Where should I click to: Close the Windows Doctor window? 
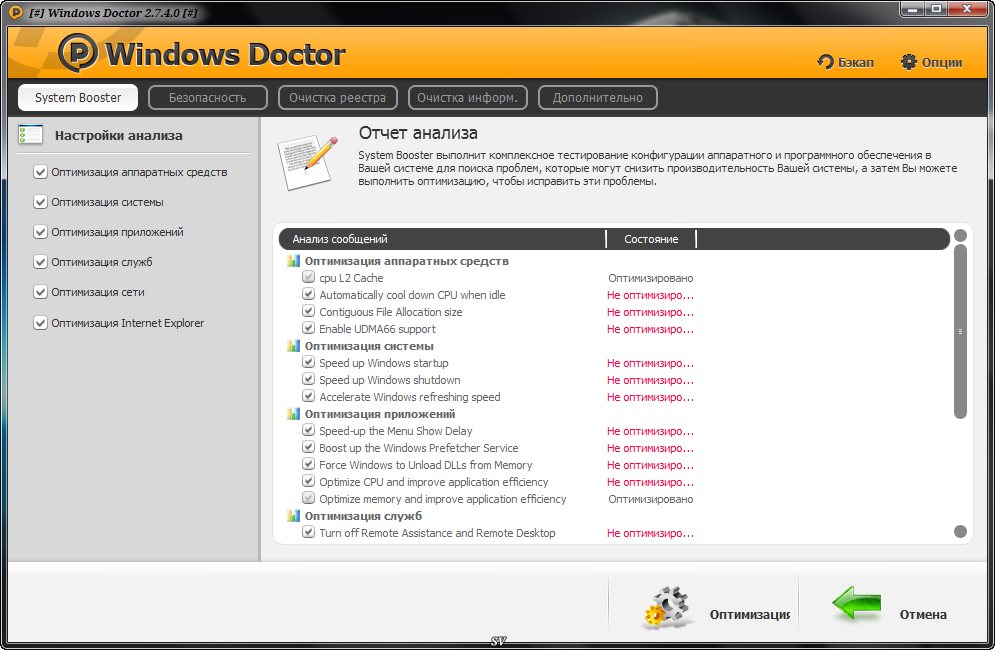(967, 9)
